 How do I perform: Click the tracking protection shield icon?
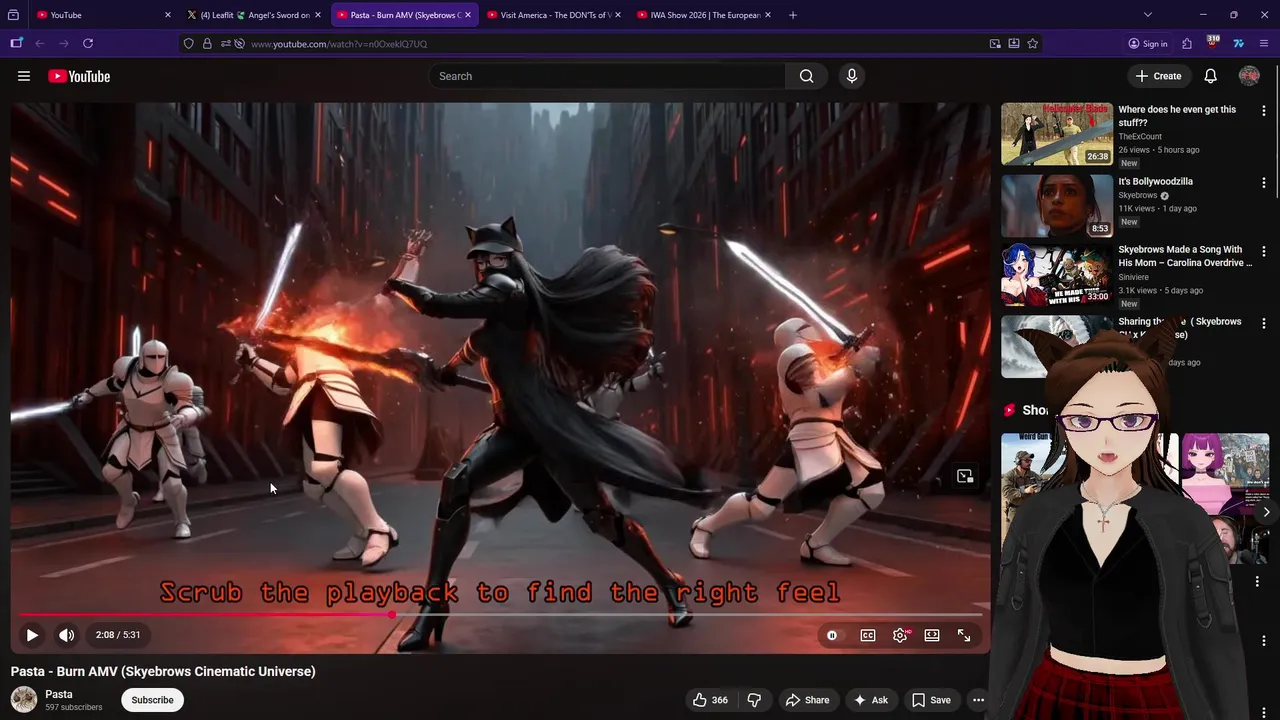point(188,44)
